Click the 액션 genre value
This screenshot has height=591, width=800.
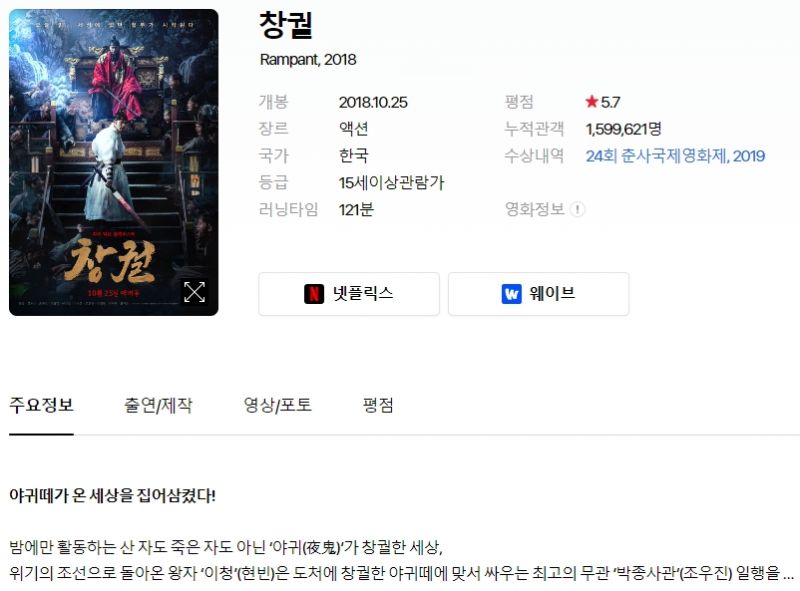coord(354,129)
